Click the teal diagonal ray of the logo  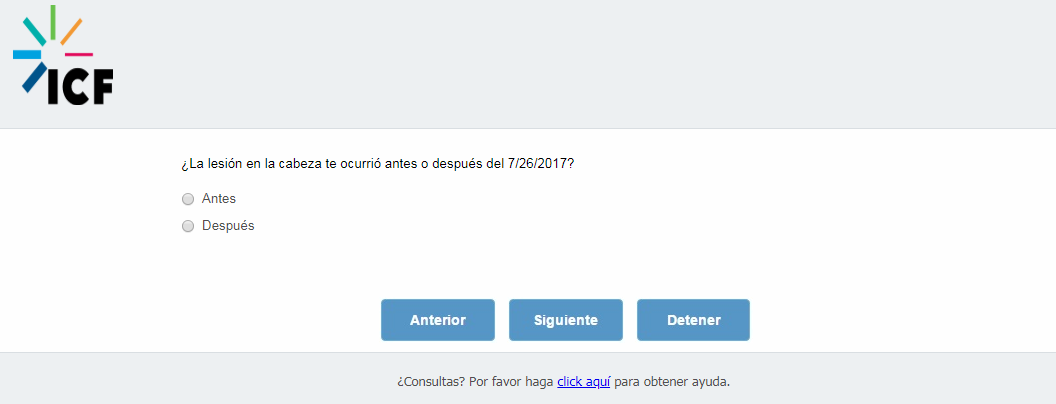tap(34, 32)
